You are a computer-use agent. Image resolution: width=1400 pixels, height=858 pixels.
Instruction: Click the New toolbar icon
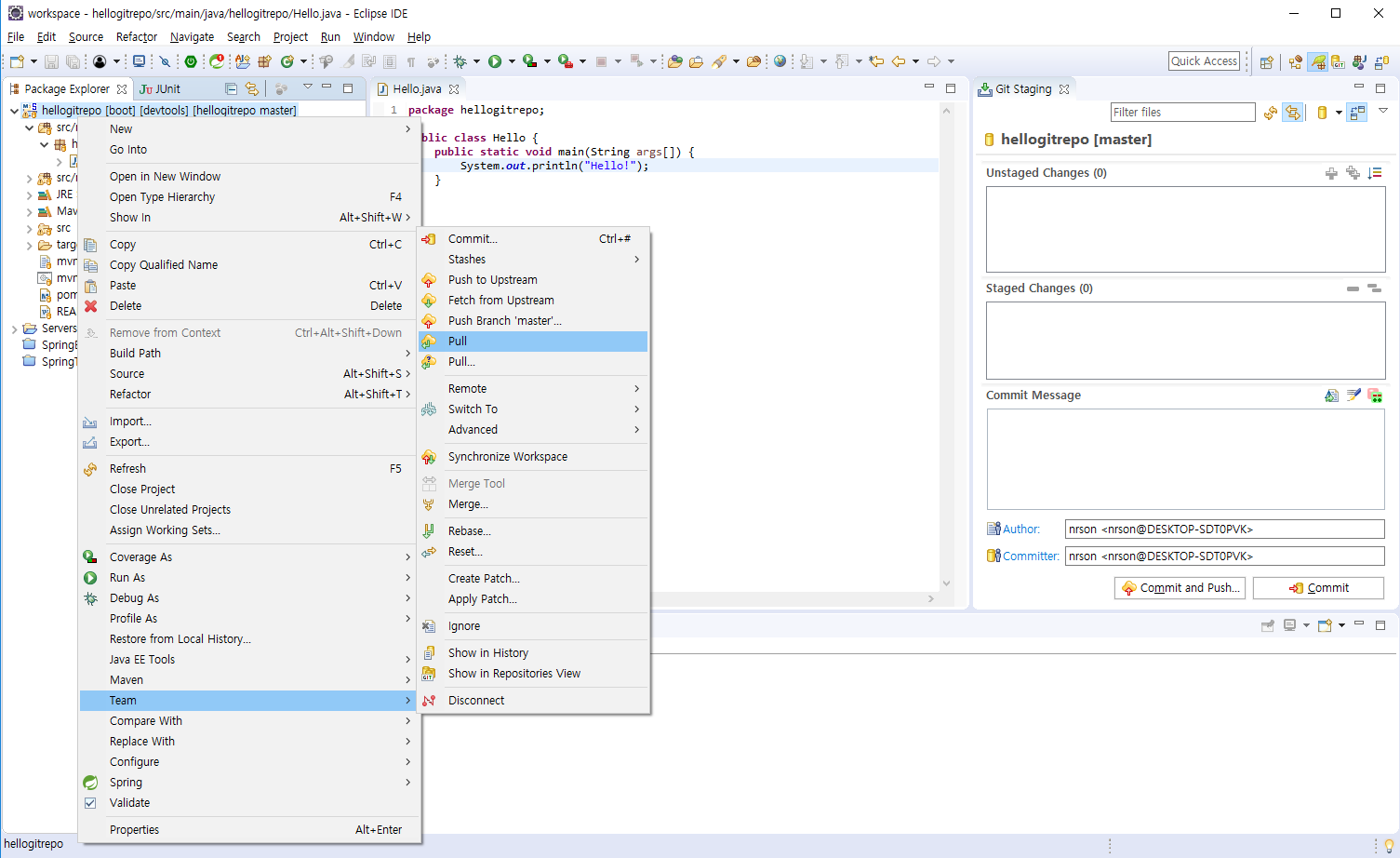click(x=17, y=61)
